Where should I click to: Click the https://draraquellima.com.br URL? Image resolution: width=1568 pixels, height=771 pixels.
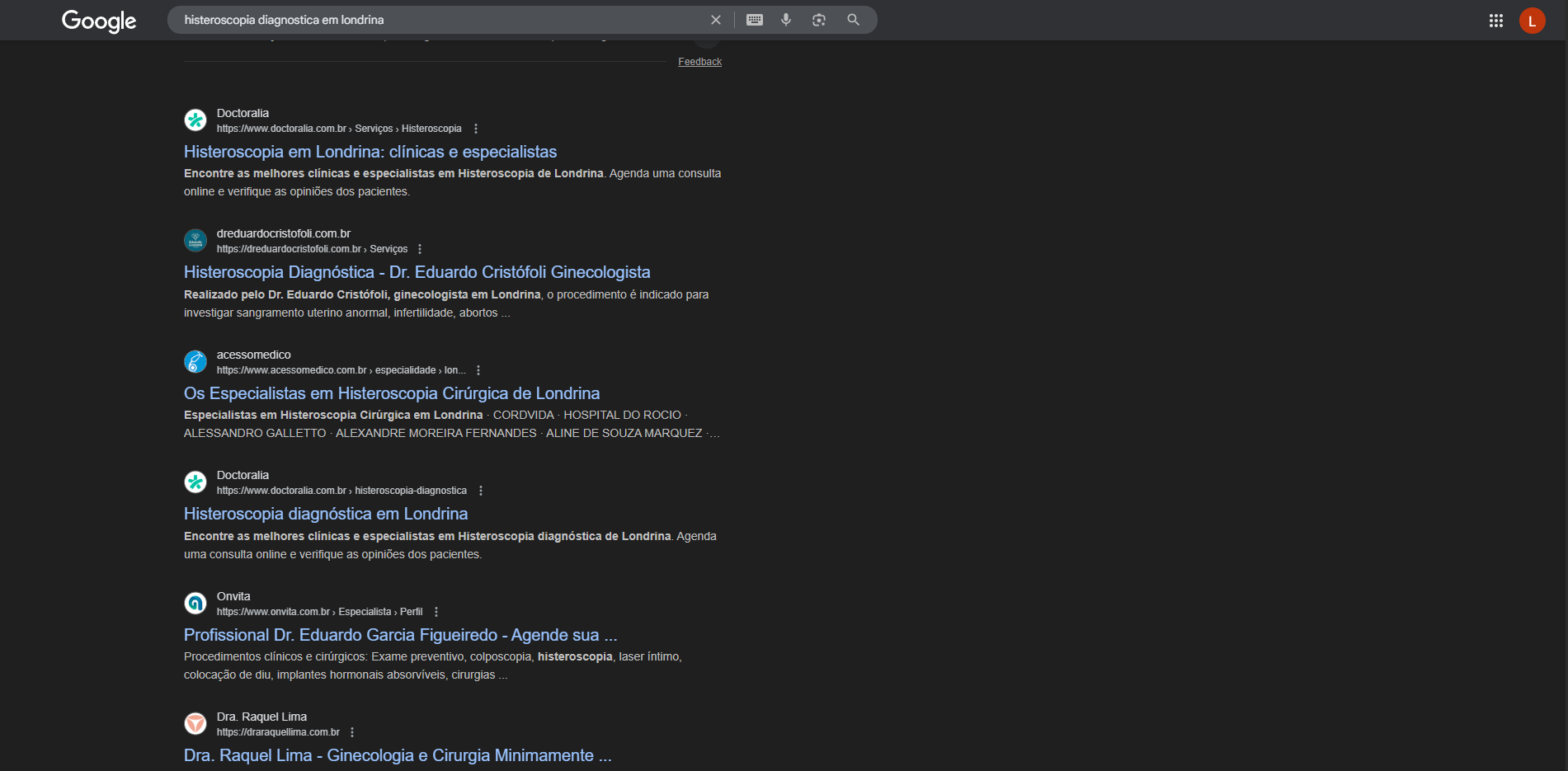pyautogui.click(x=278, y=732)
